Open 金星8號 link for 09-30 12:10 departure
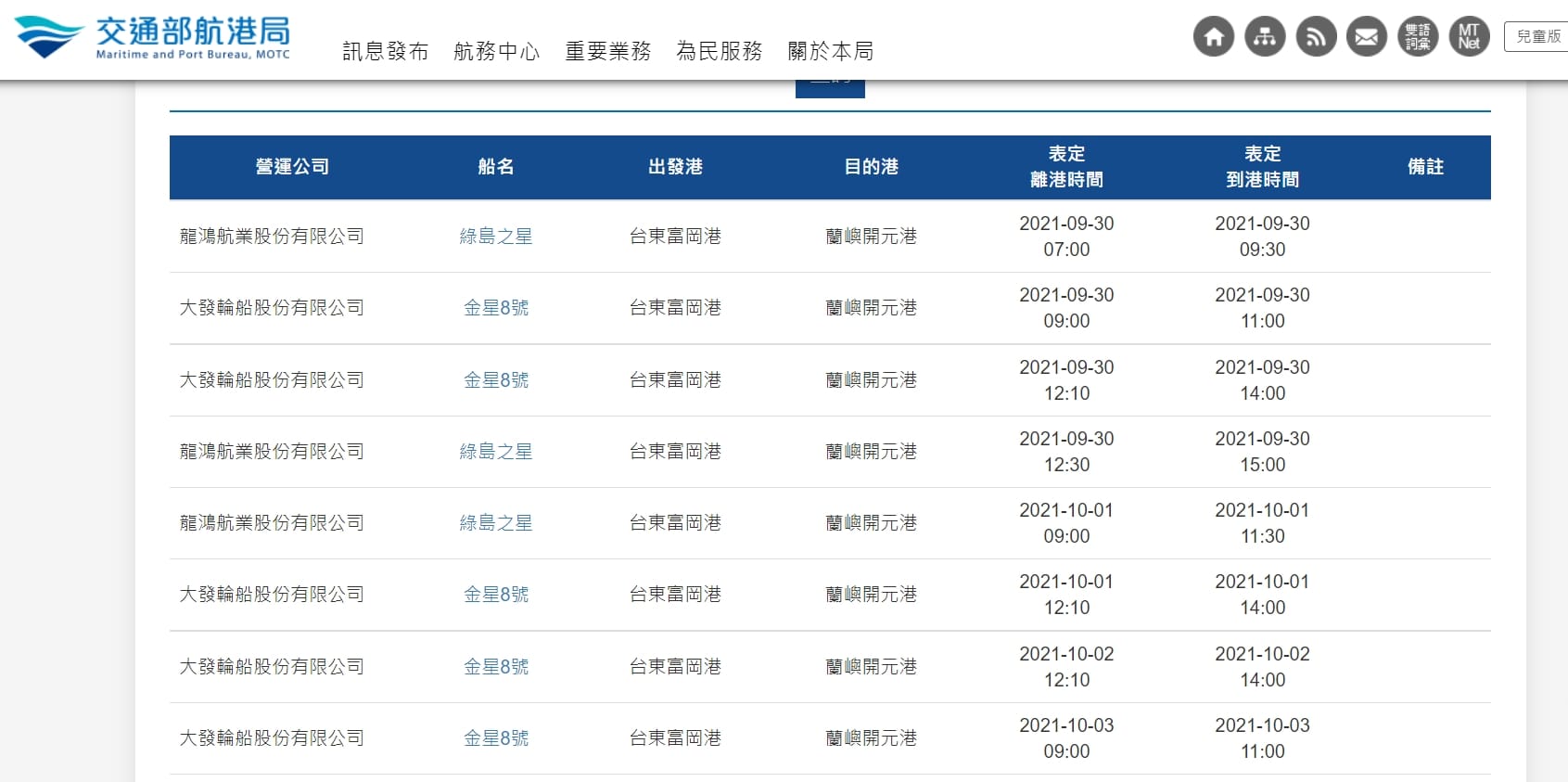The image size is (1568, 782). click(496, 380)
